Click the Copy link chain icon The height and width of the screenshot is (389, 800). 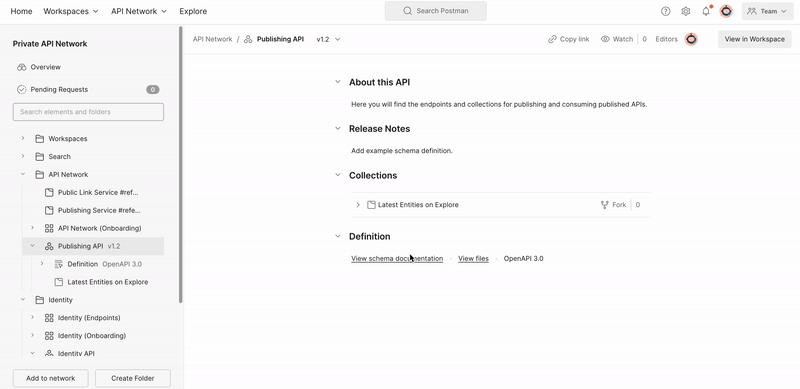click(552, 39)
